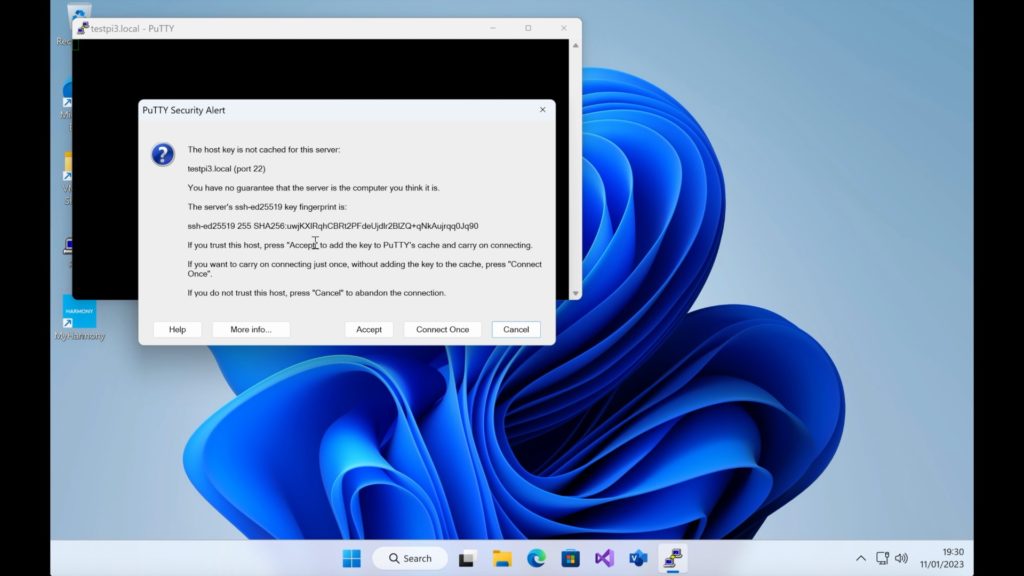The height and width of the screenshot is (576, 1024).
Task: Switch to PuTTY via its taskbar icon
Action: (x=673, y=558)
